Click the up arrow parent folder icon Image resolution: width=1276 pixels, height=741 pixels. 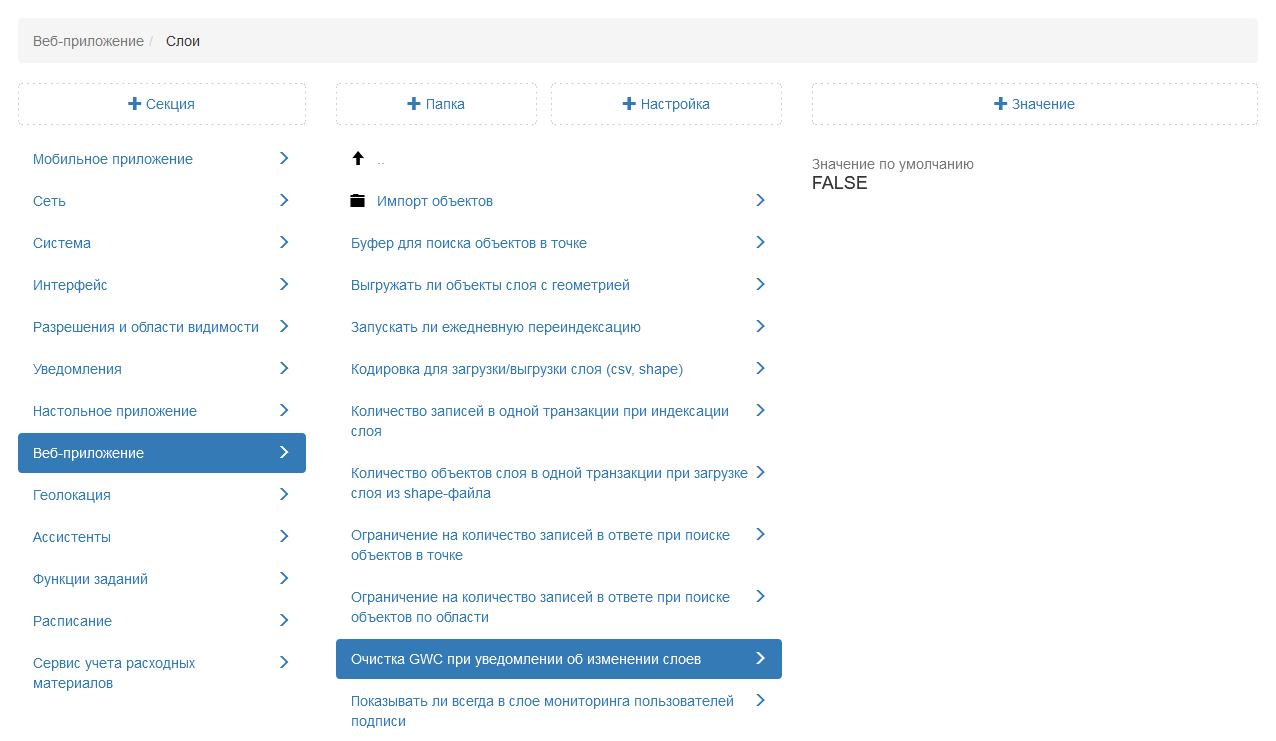pos(358,159)
